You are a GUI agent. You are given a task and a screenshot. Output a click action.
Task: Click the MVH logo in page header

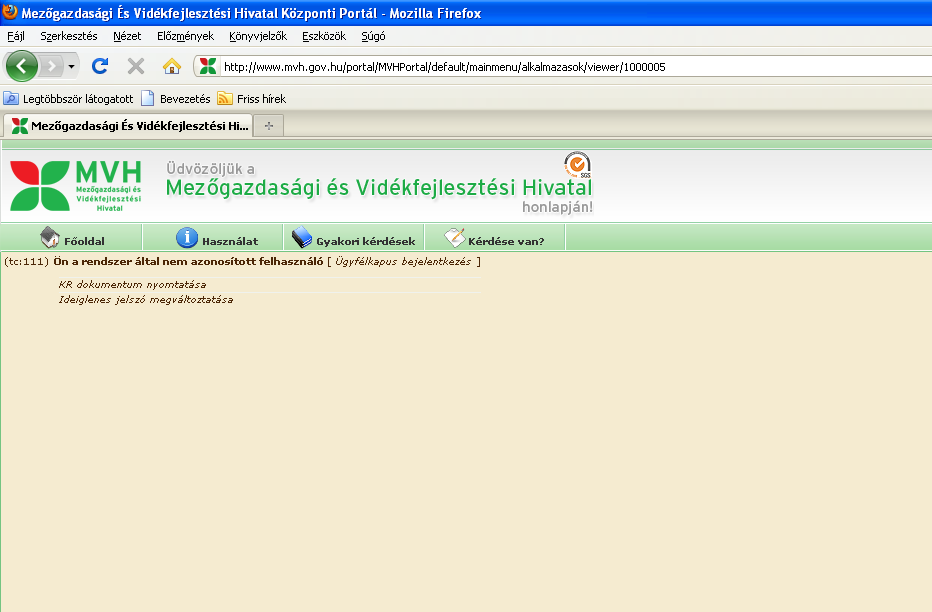click(x=76, y=185)
